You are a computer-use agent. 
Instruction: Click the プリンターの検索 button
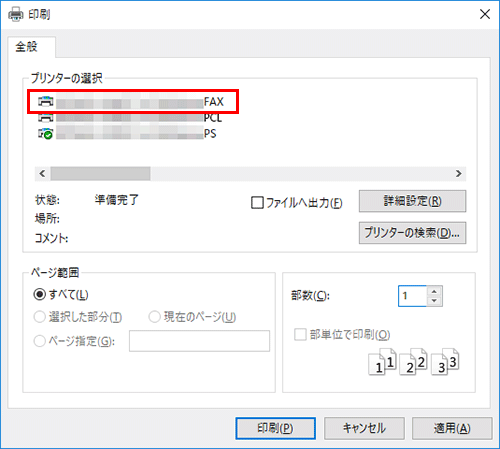[x=412, y=233]
